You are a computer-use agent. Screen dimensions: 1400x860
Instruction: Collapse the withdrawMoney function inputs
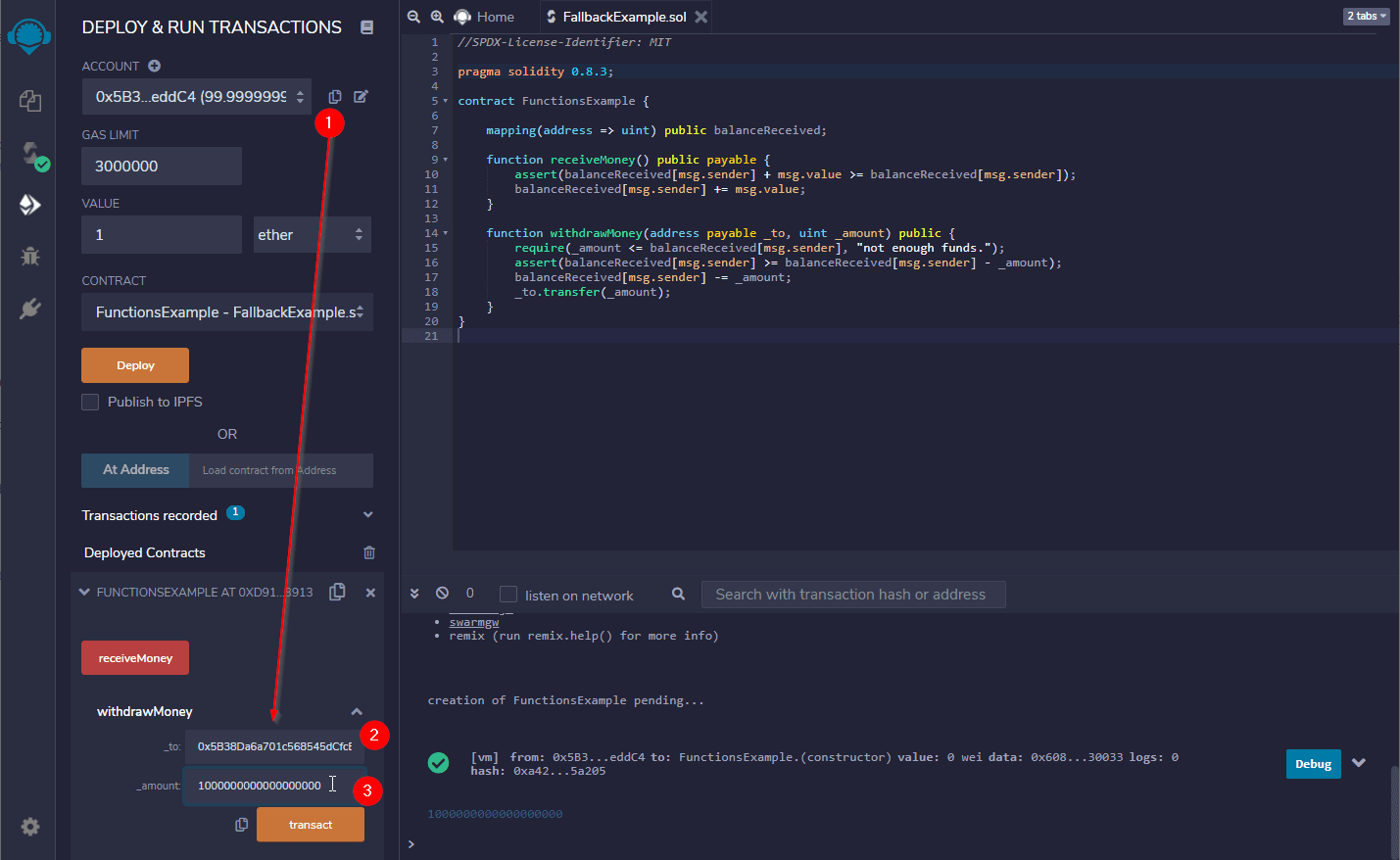click(357, 712)
